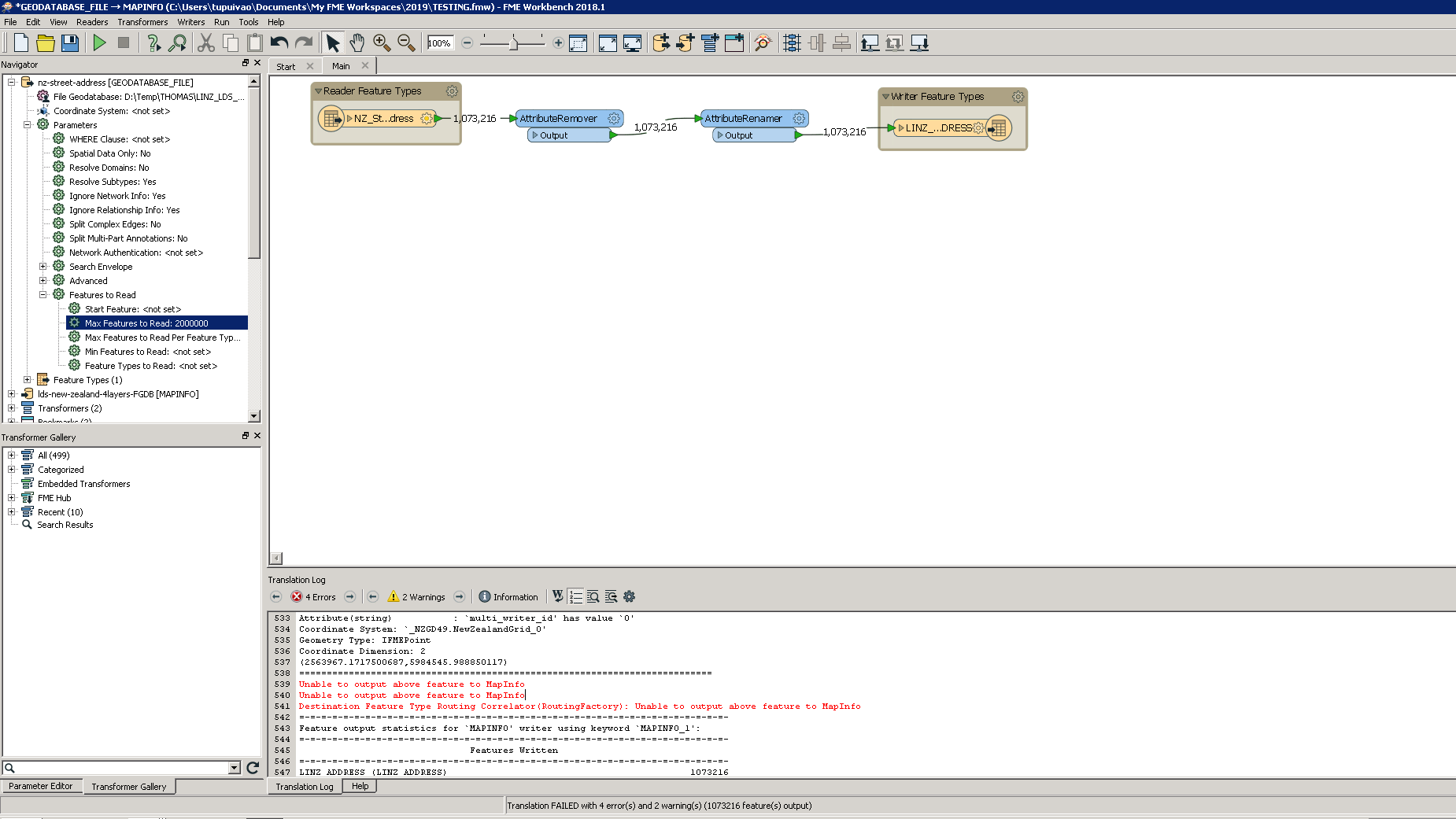
Task: Switch to the Start tab
Action: point(286,67)
